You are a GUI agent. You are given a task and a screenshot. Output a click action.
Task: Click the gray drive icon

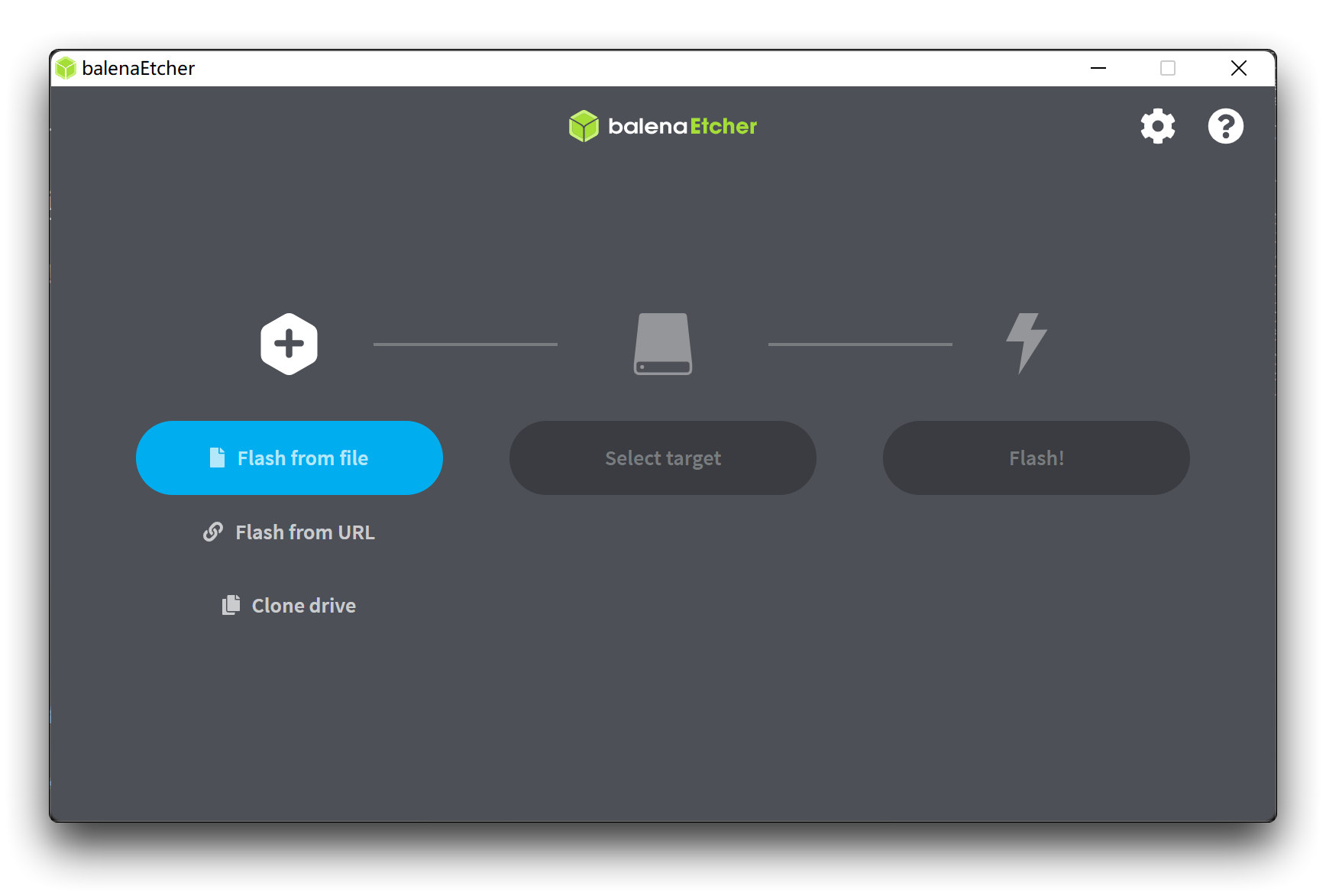point(663,344)
